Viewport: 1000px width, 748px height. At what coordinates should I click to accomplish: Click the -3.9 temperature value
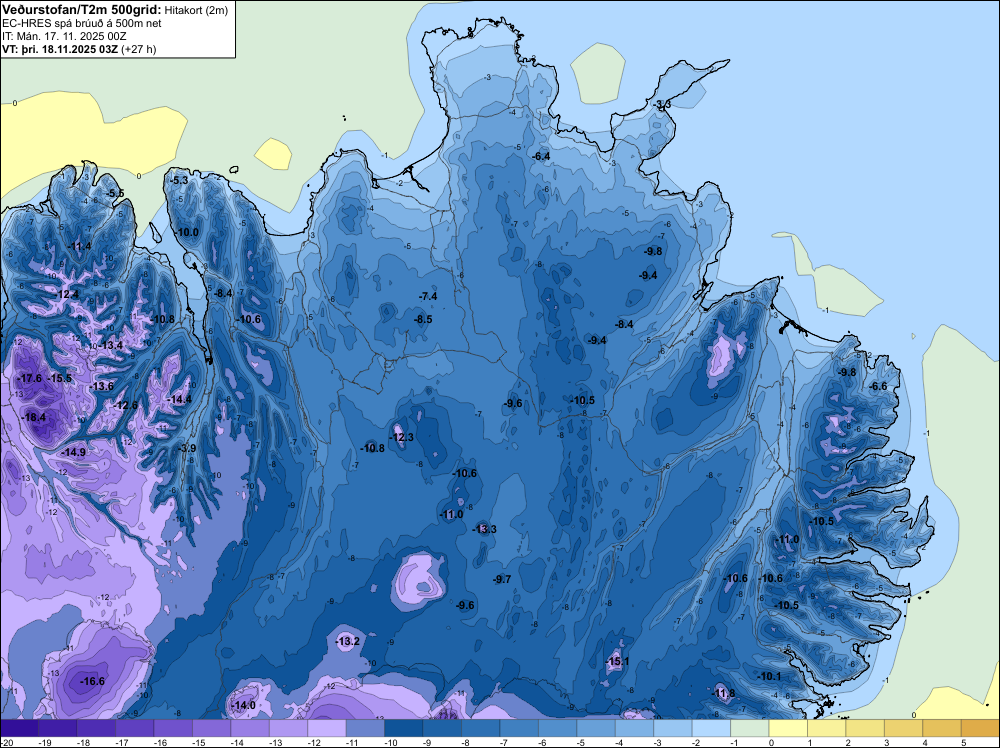187,448
